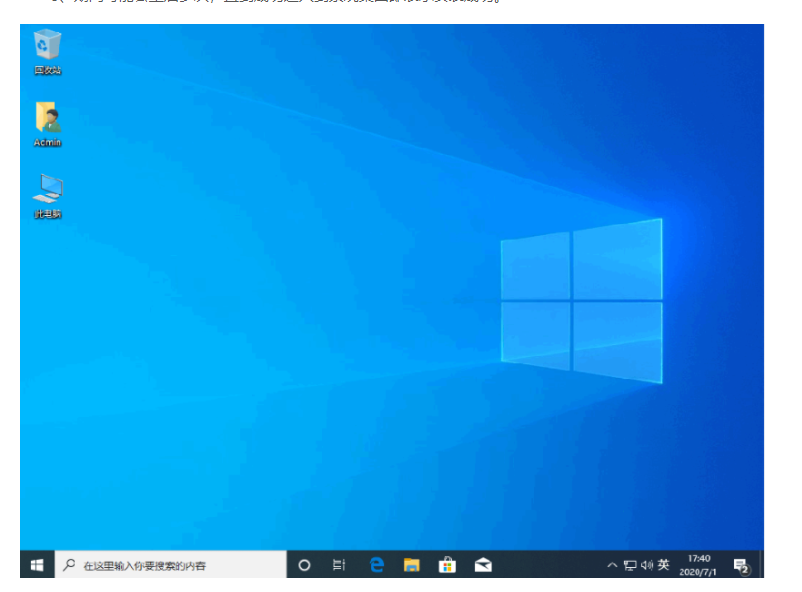Open the network status flyout
Screen dimensions: 802x592
(x=629, y=565)
